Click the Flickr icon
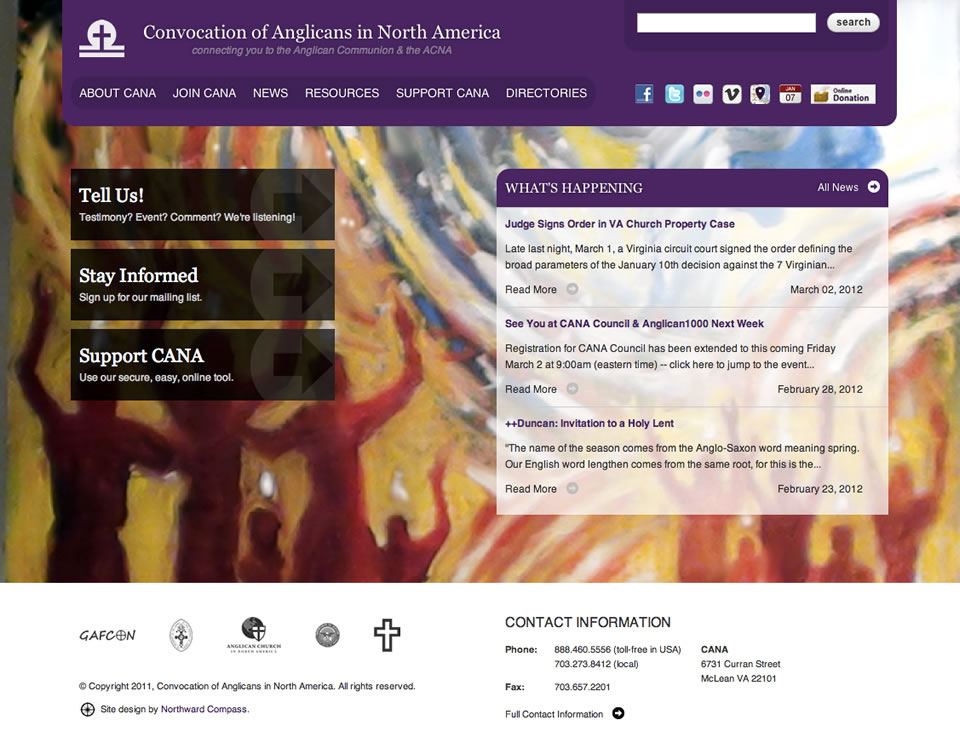This screenshot has width=960, height=738. (703, 94)
